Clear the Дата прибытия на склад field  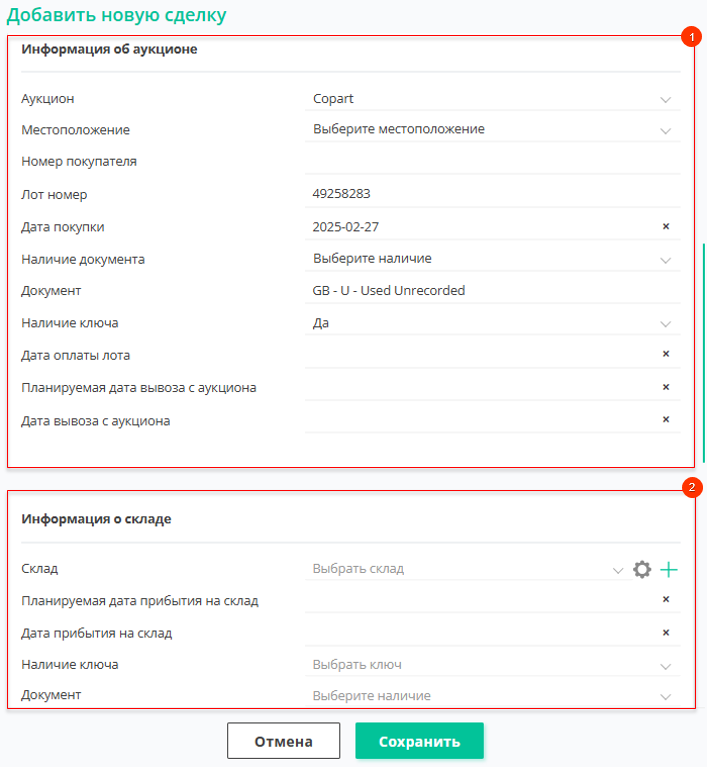pyautogui.click(x=666, y=632)
